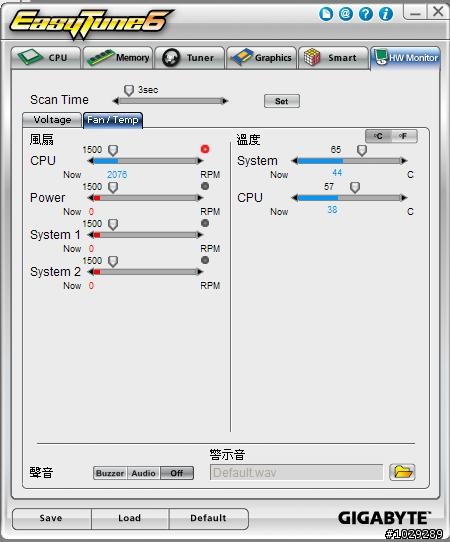The height and width of the screenshot is (542, 450).
Task: Click the CPU fan threshold slider handle
Action: (113, 150)
